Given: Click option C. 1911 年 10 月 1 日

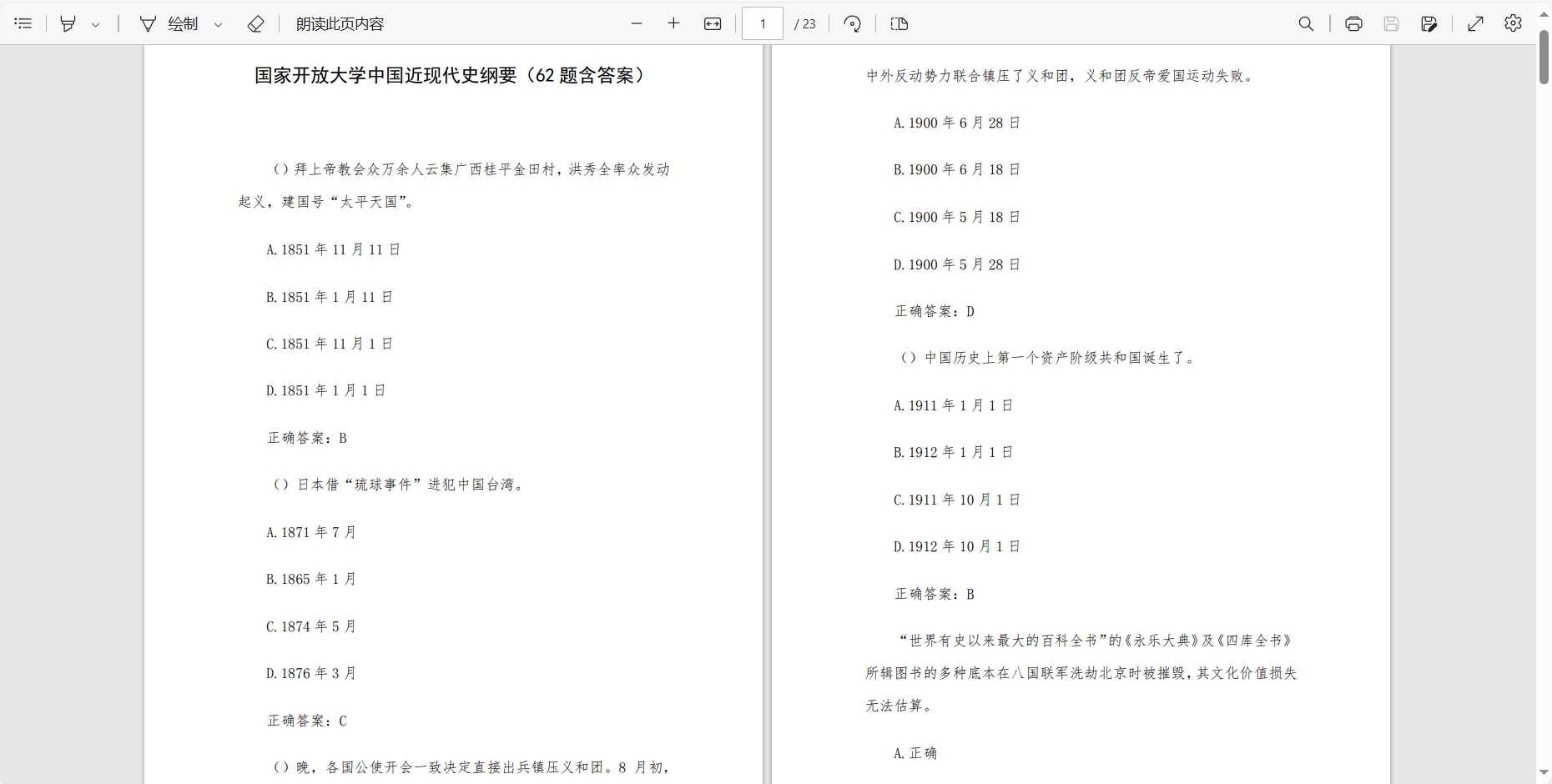Looking at the screenshot, I should [x=957, y=500].
